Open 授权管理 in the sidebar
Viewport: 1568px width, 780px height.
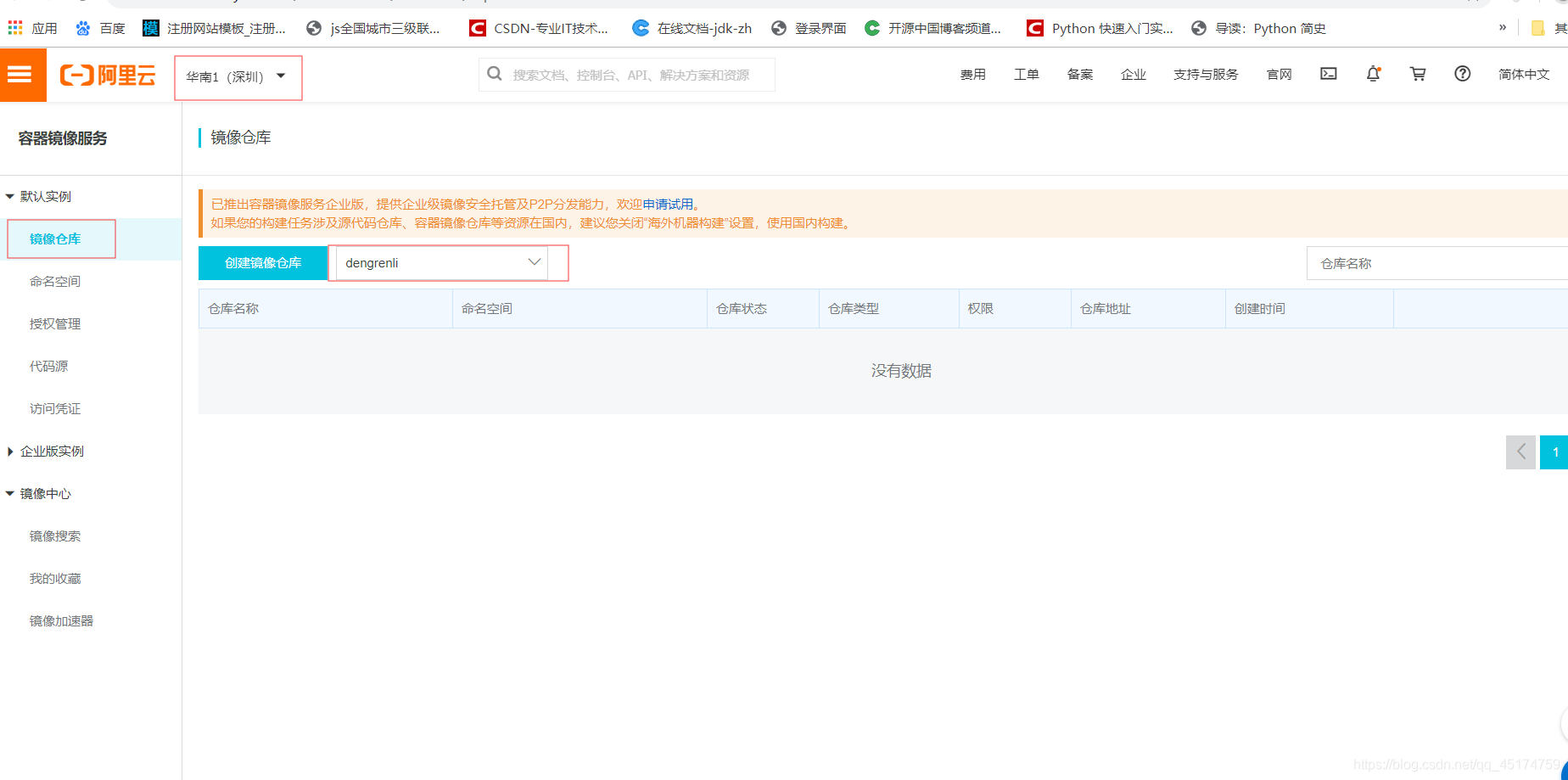click(x=55, y=323)
